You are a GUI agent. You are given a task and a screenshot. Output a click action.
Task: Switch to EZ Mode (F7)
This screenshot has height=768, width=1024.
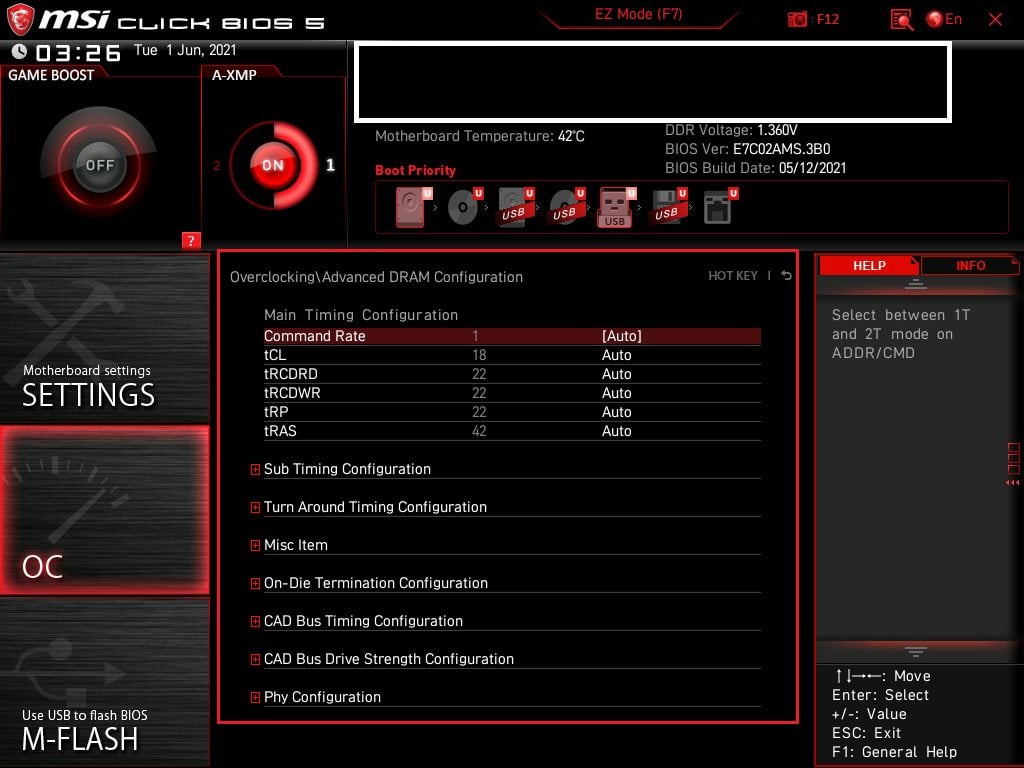pyautogui.click(x=639, y=14)
